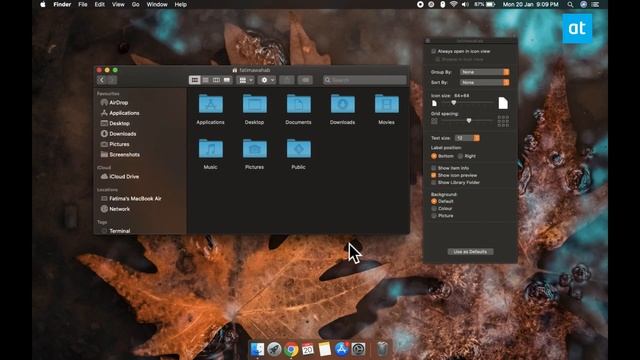The width and height of the screenshot is (640, 360).
Task: Click Use as Defaults button
Action: pos(470,252)
